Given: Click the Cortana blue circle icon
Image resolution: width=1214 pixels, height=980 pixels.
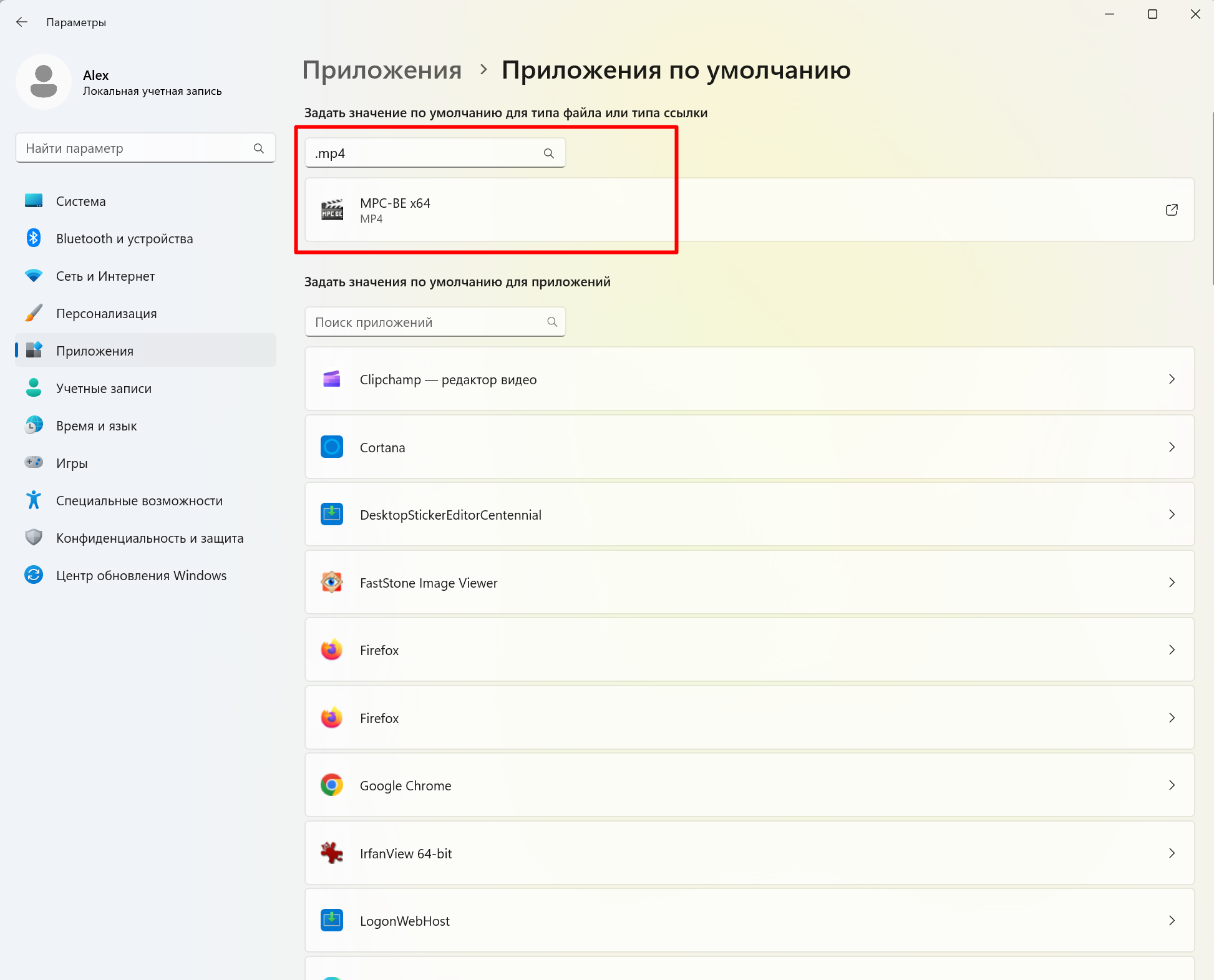Looking at the screenshot, I should point(332,447).
